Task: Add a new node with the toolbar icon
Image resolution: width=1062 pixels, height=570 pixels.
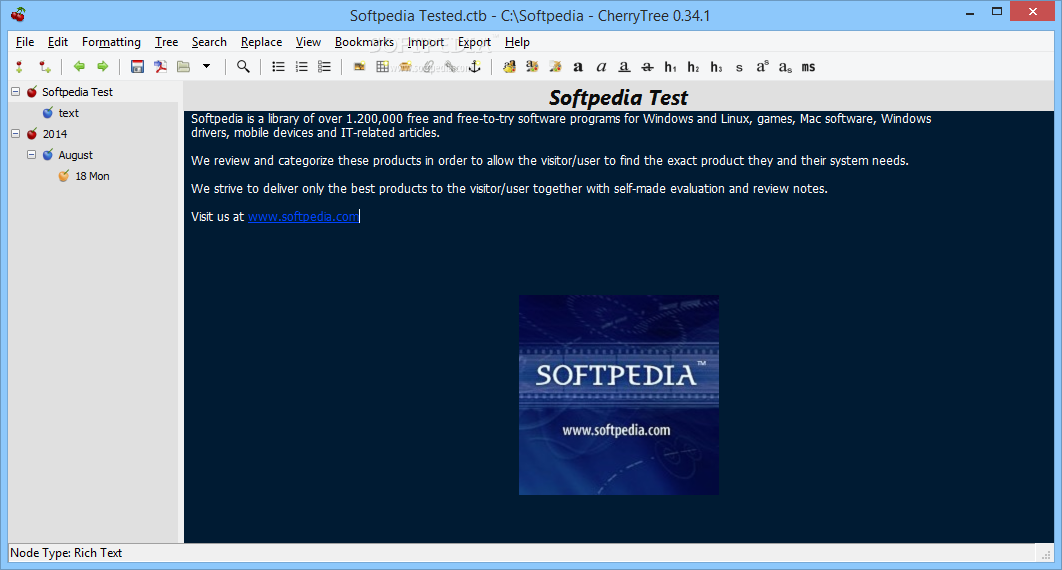Action: click(x=20, y=66)
